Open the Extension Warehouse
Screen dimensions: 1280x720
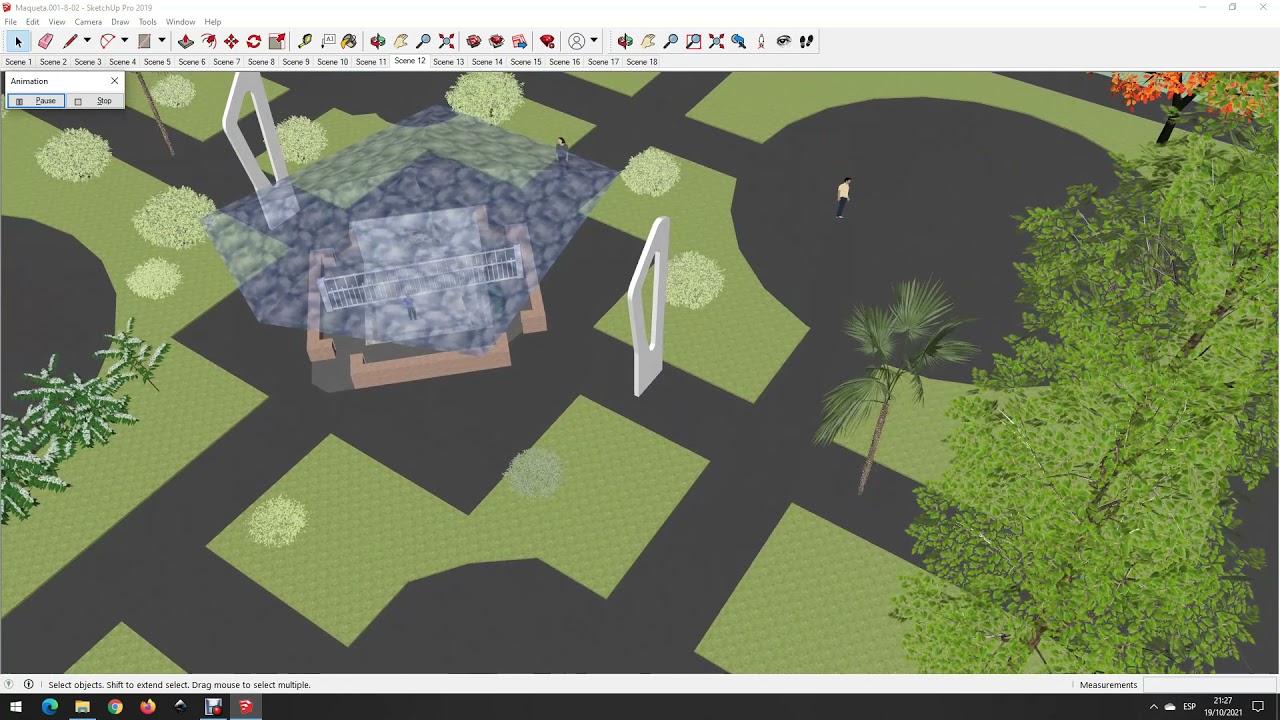pos(496,41)
